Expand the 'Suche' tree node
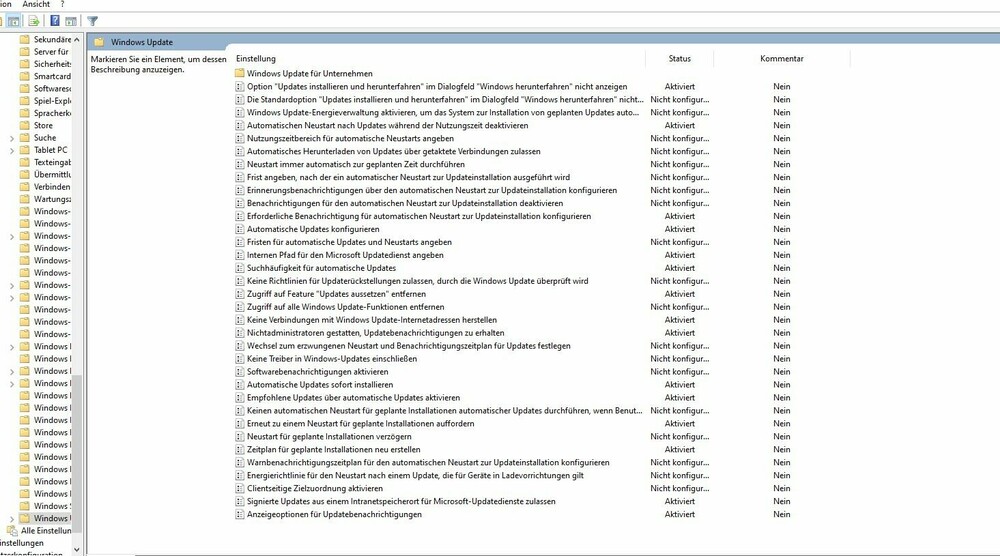Viewport: 1000px width, 556px height. 11,138
